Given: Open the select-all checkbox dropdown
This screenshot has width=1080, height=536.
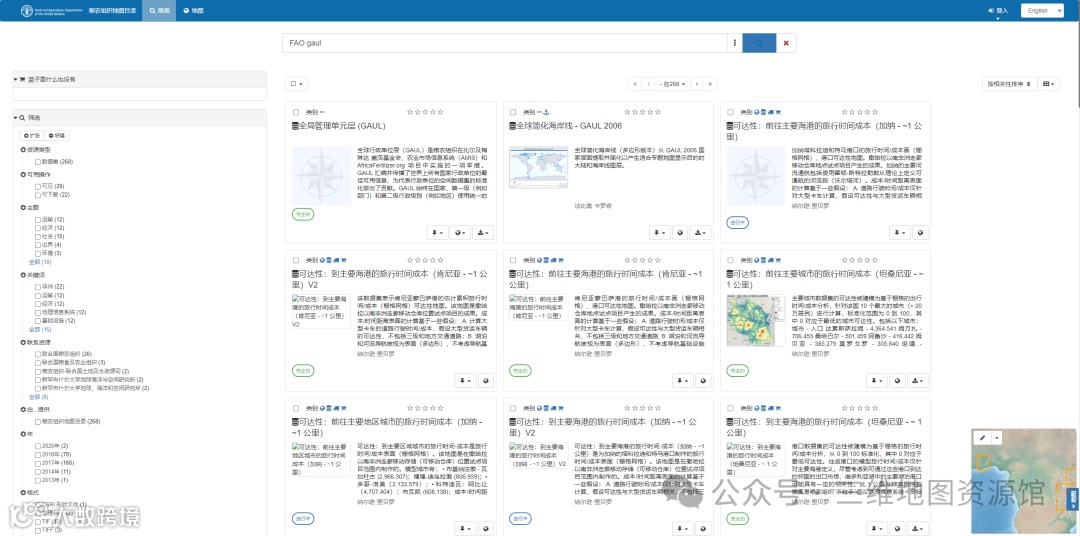Looking at the screenshot, I should [x=297, y=83].
